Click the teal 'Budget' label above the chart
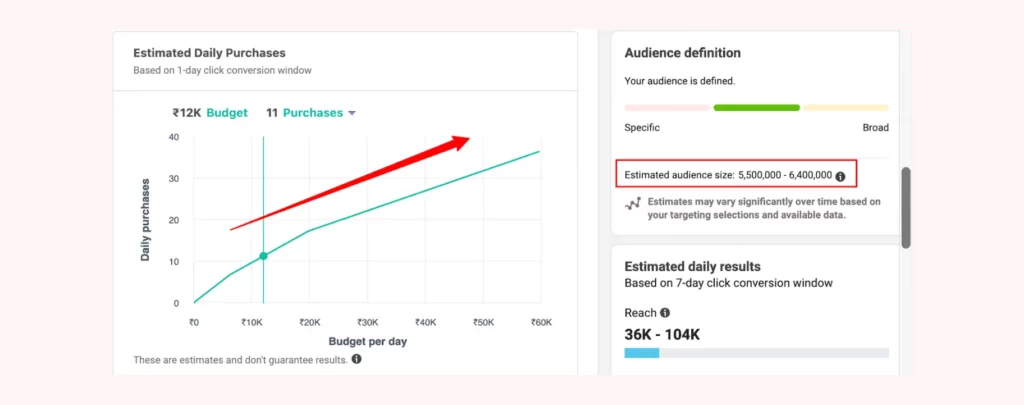 [227, 112]
